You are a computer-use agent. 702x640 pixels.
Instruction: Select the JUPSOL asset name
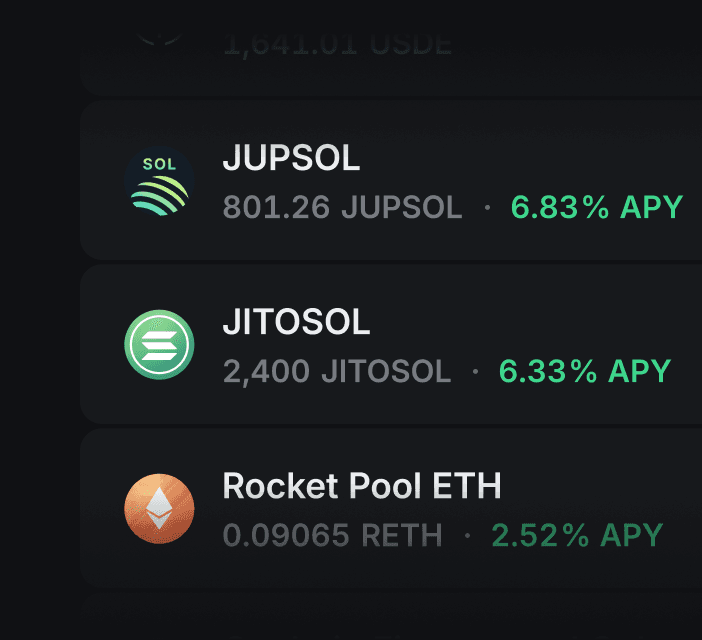pyautogui.click(x=291, y=157)
